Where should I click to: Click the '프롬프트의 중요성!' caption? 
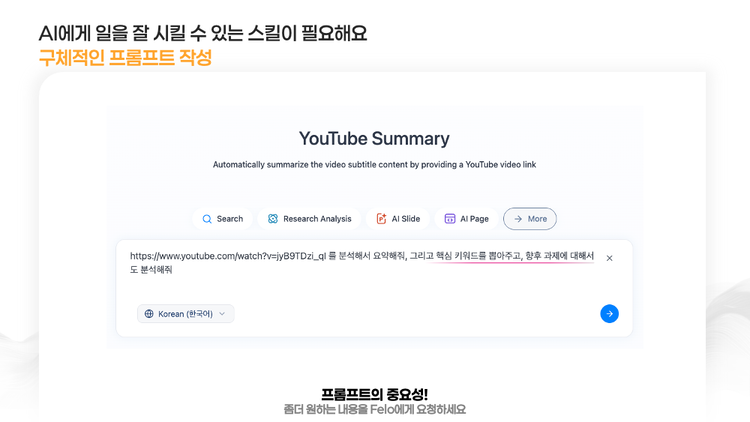click(x=374, y=394)
